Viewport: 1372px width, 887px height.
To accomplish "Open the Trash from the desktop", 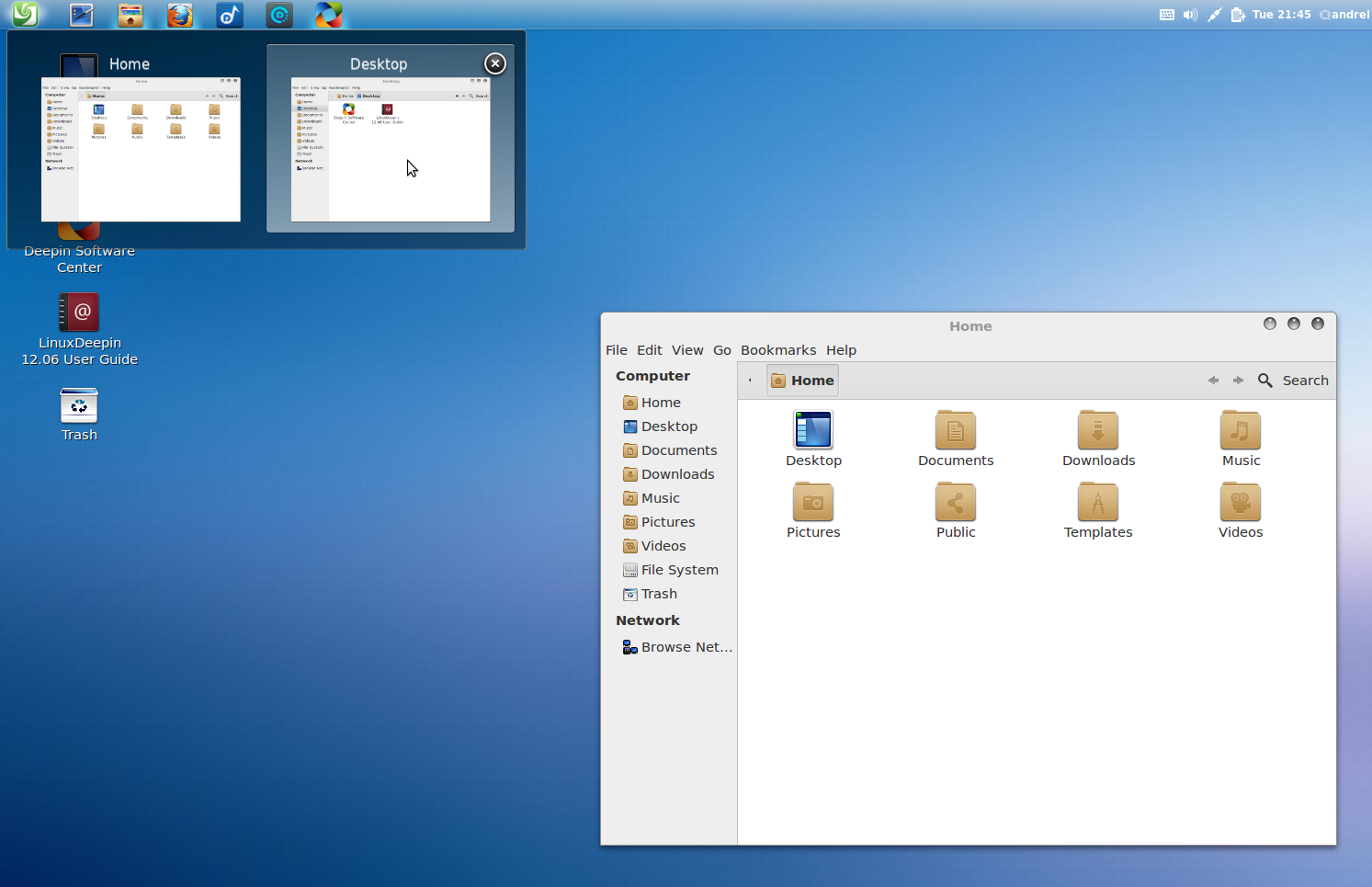I will pyautogui.click(x=79, y=404).
